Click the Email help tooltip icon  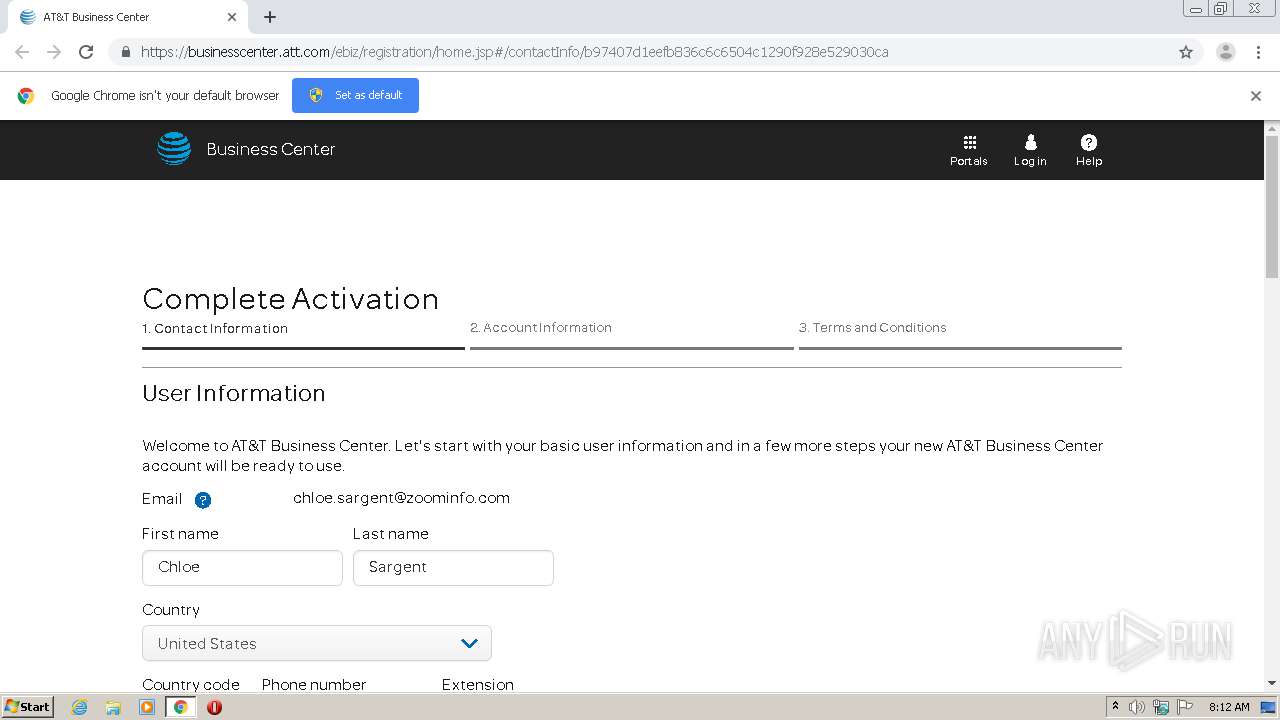(203, 500)
